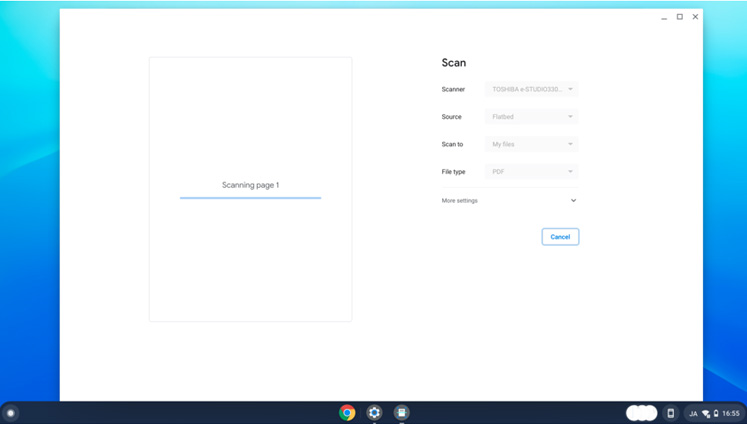Open the File type dropdown showing PDF
Image resolution: width=747 pixels, height=424 pixels.
532,172
